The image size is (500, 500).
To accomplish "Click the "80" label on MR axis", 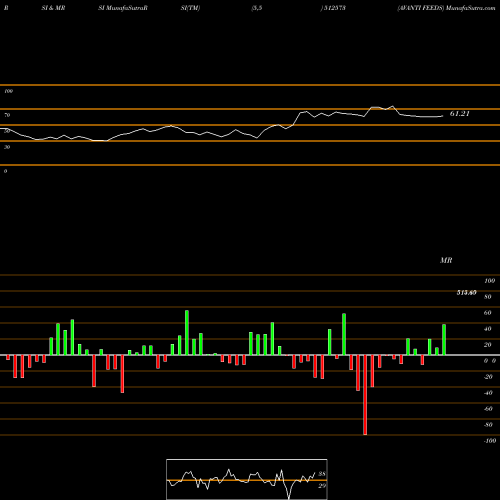I will point(488,297).
